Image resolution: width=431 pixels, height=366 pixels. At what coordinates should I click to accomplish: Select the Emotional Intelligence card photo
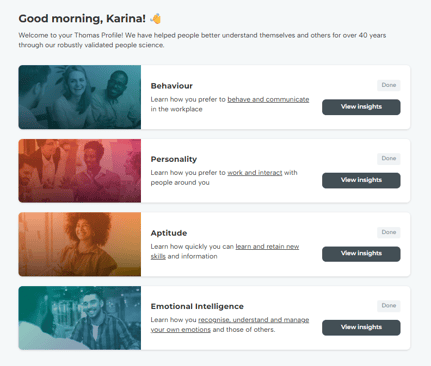pyautogui.click(x=80, y=318)
